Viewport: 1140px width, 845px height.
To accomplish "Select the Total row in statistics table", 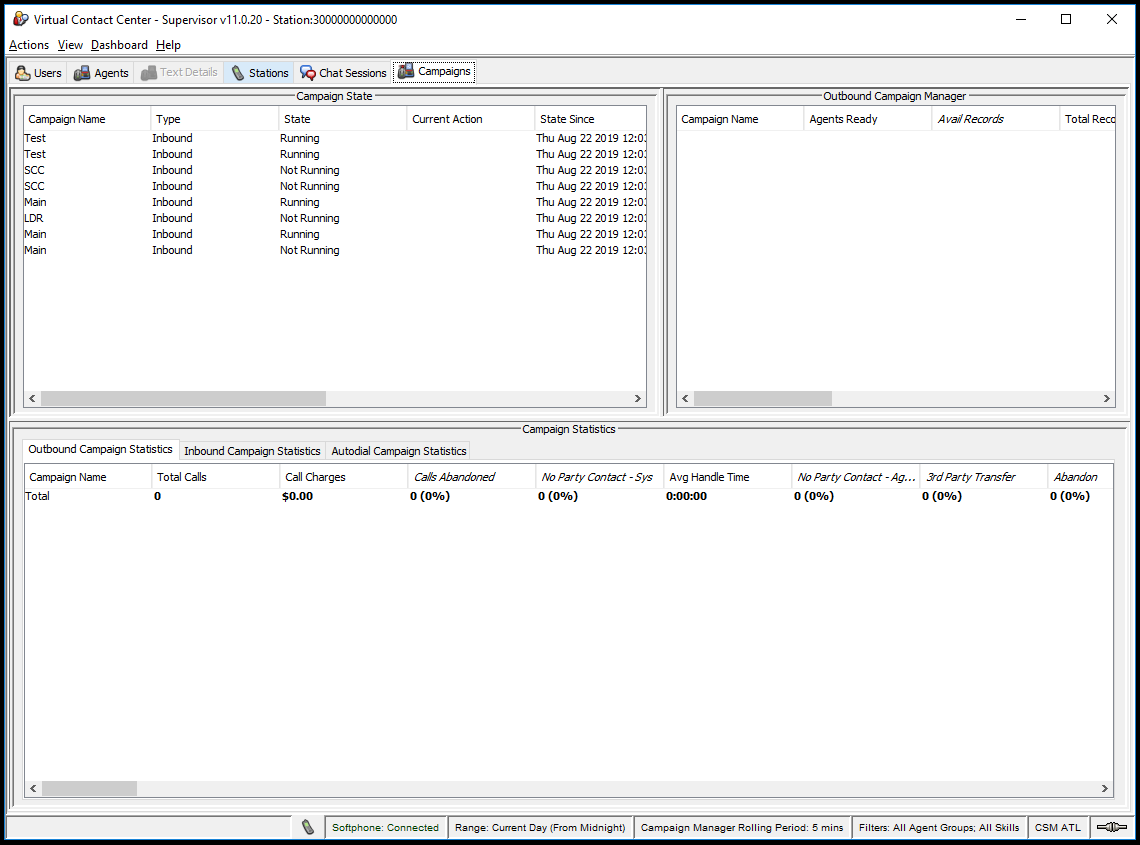I will point(569,496).
